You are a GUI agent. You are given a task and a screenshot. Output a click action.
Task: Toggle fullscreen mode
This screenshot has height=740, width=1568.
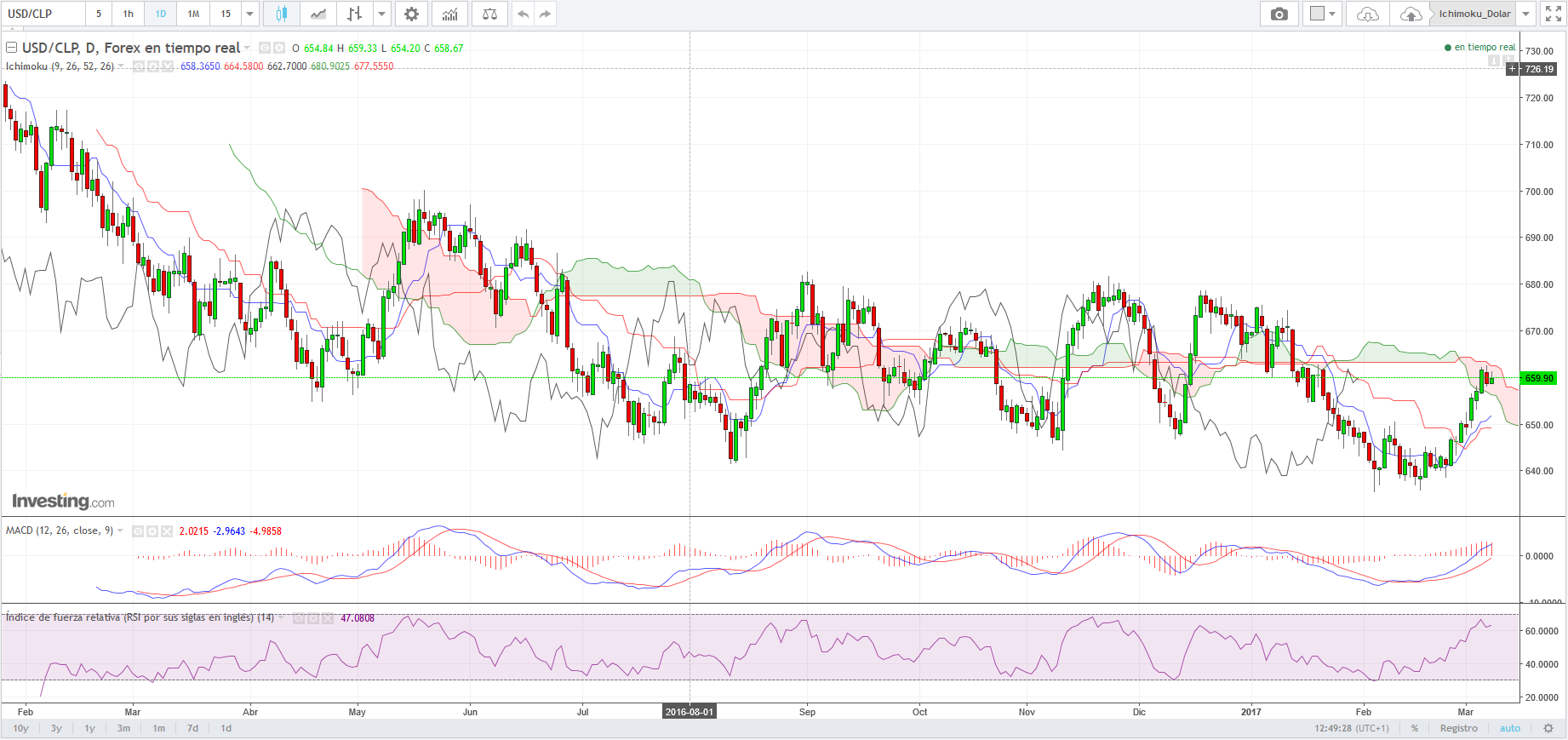[x=1554, y=14]
